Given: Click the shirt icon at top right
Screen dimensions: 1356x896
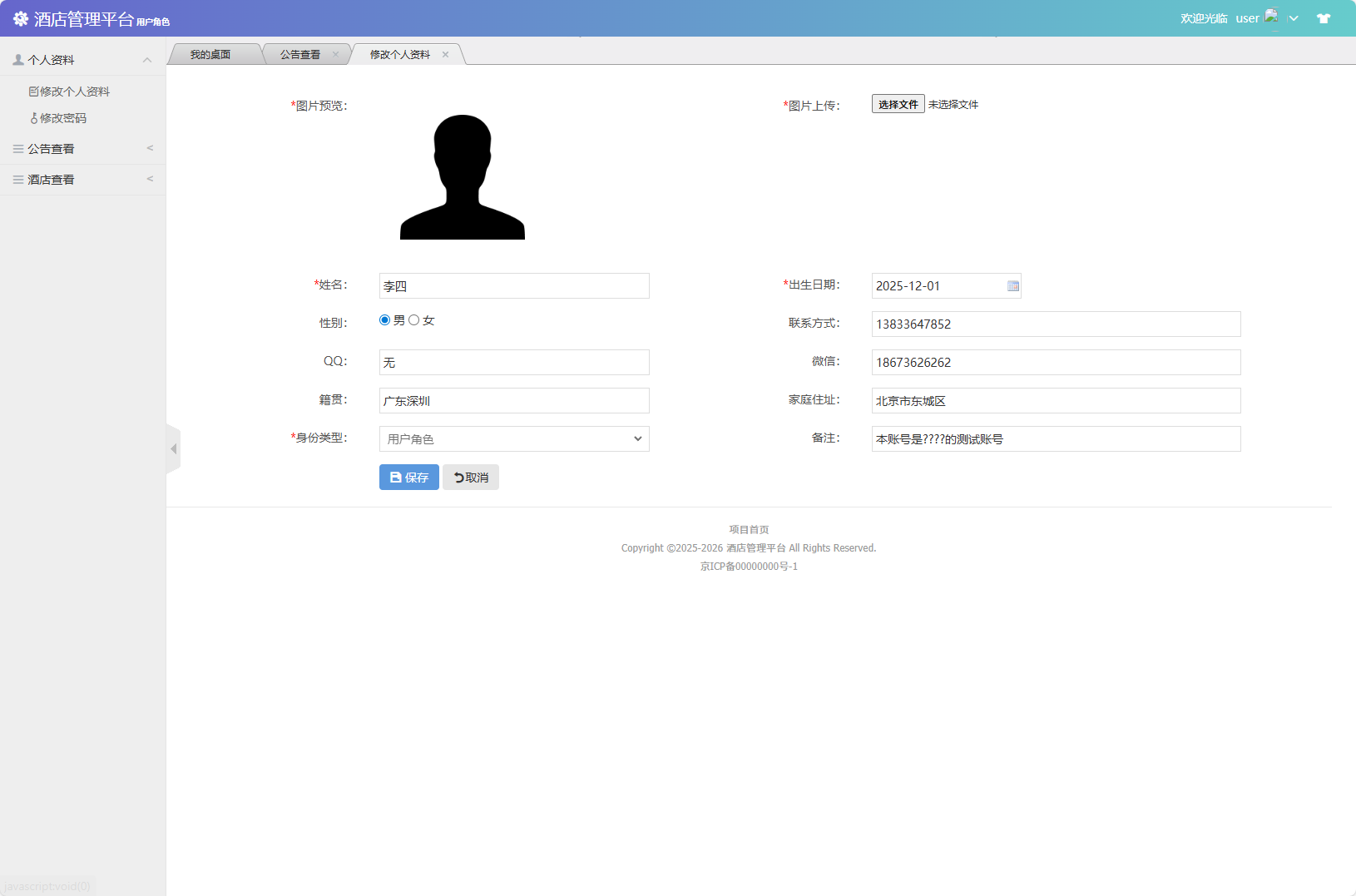Looking at the screenshot, I should click(1324, 17).
